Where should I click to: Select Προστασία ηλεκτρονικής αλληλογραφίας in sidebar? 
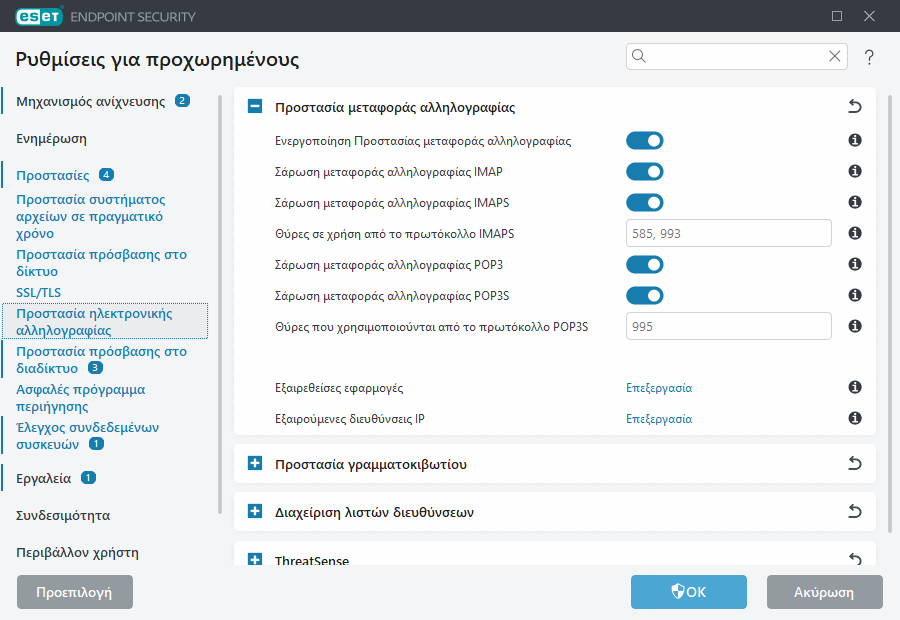pos(105,321)
